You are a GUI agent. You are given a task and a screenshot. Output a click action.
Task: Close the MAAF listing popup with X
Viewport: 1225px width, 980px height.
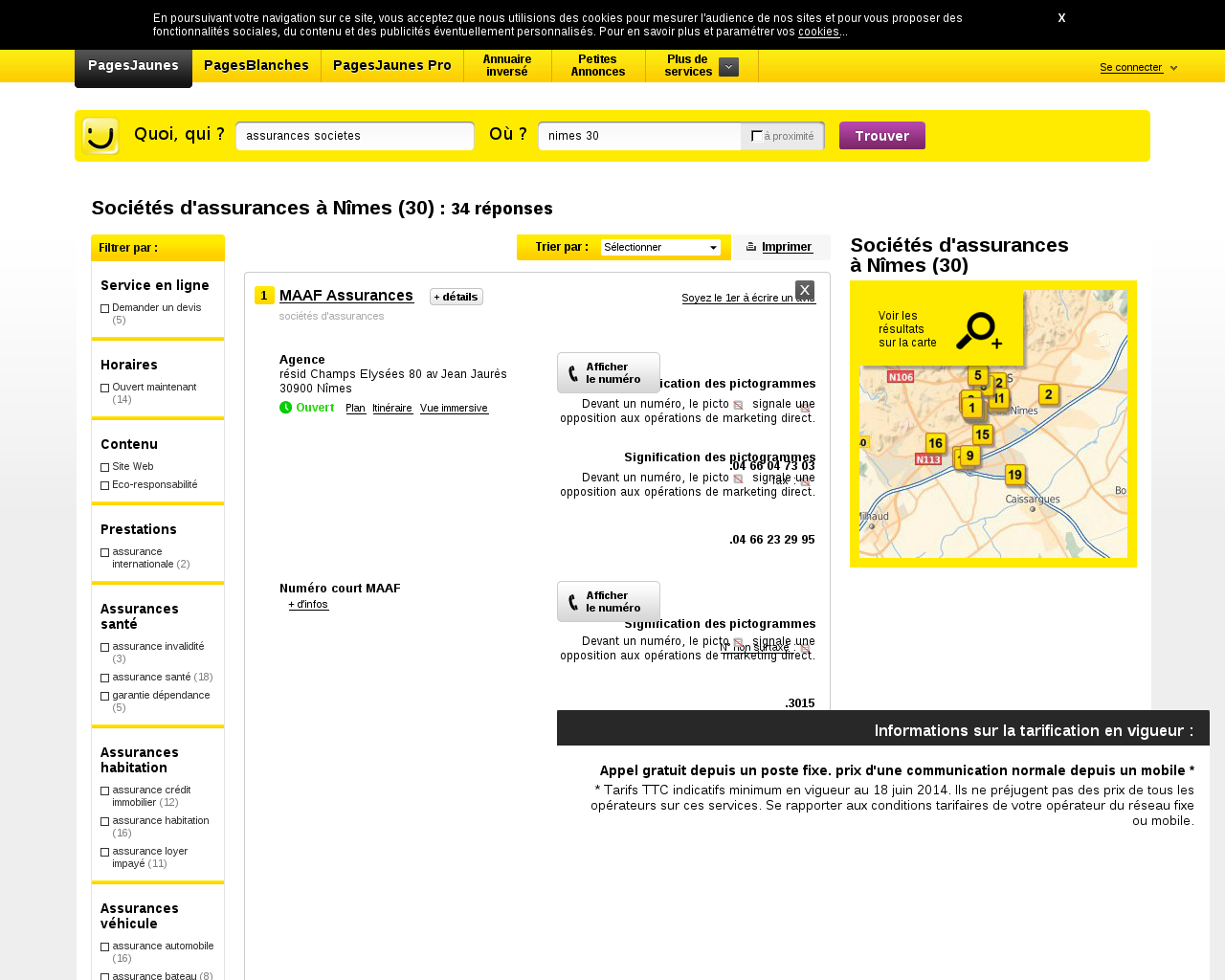(x=805, y=289)
